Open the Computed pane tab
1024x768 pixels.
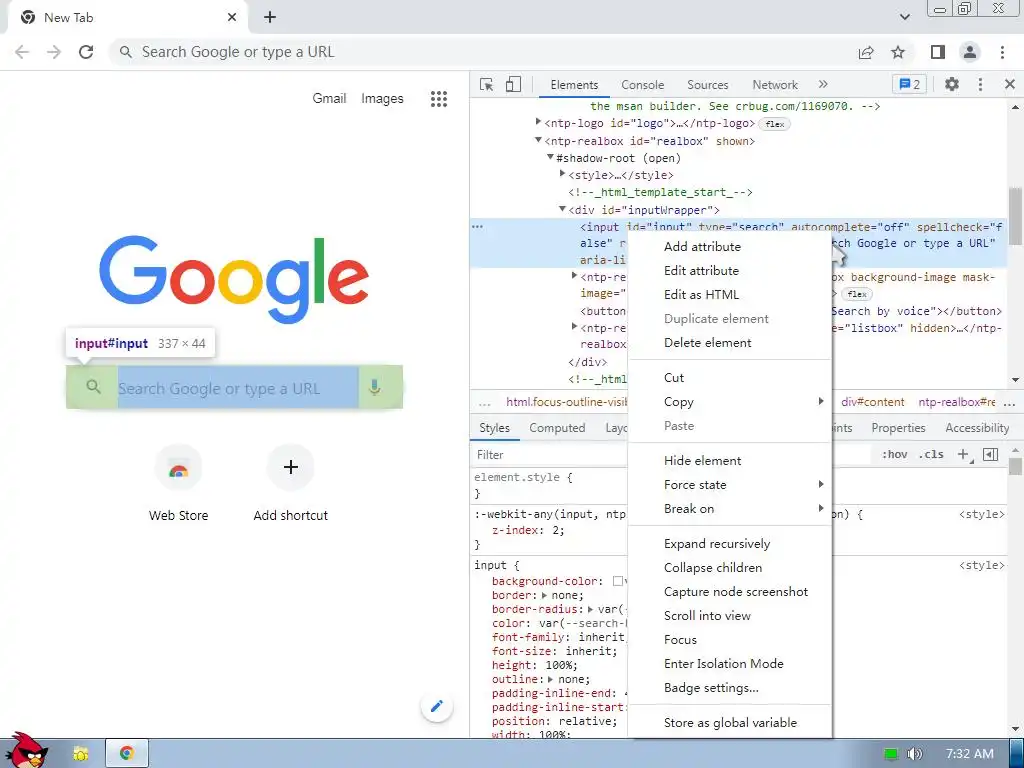click(x=557, y=428)
